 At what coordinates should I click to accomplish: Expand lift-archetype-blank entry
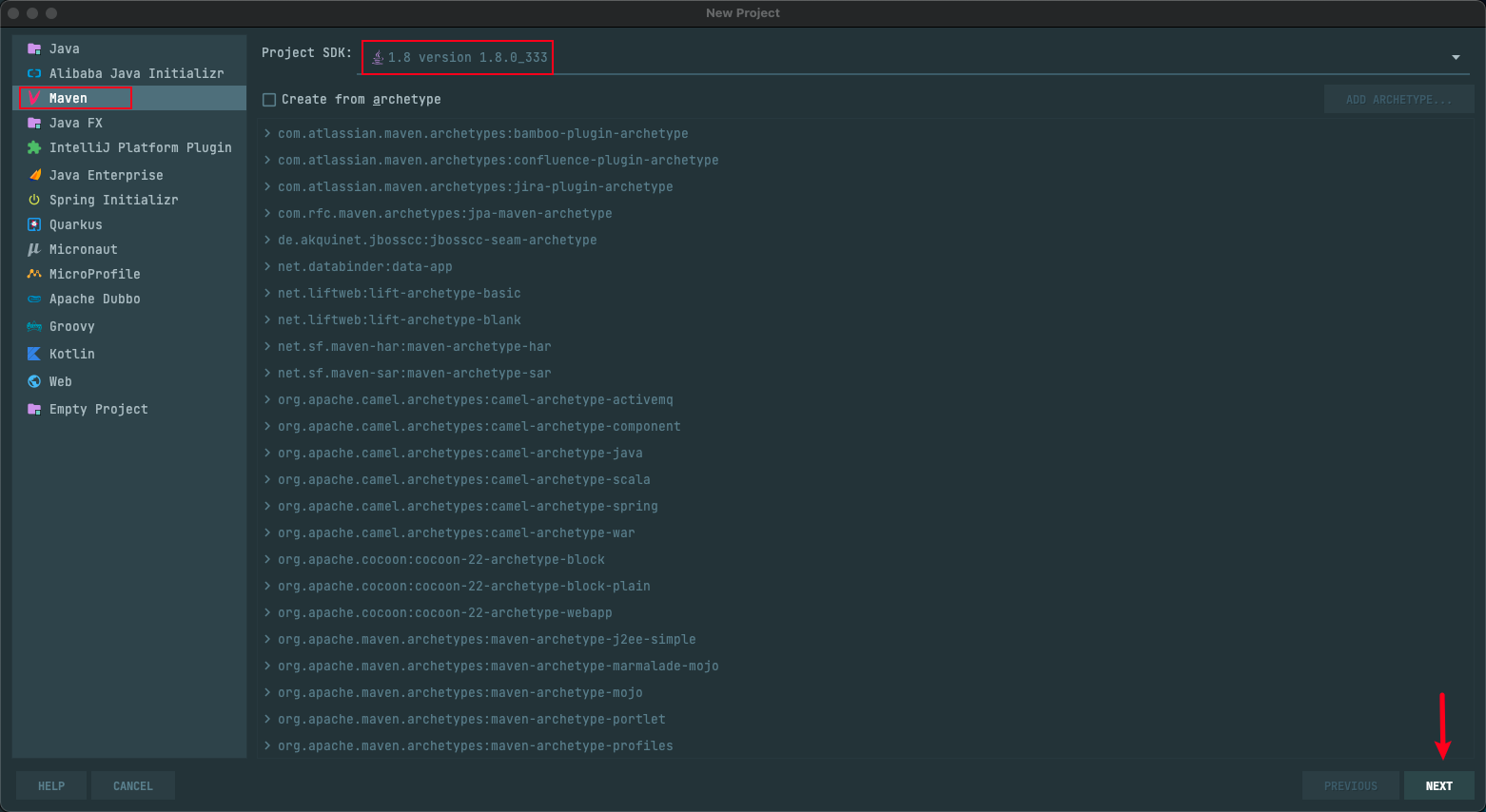[x=267, y=319]
